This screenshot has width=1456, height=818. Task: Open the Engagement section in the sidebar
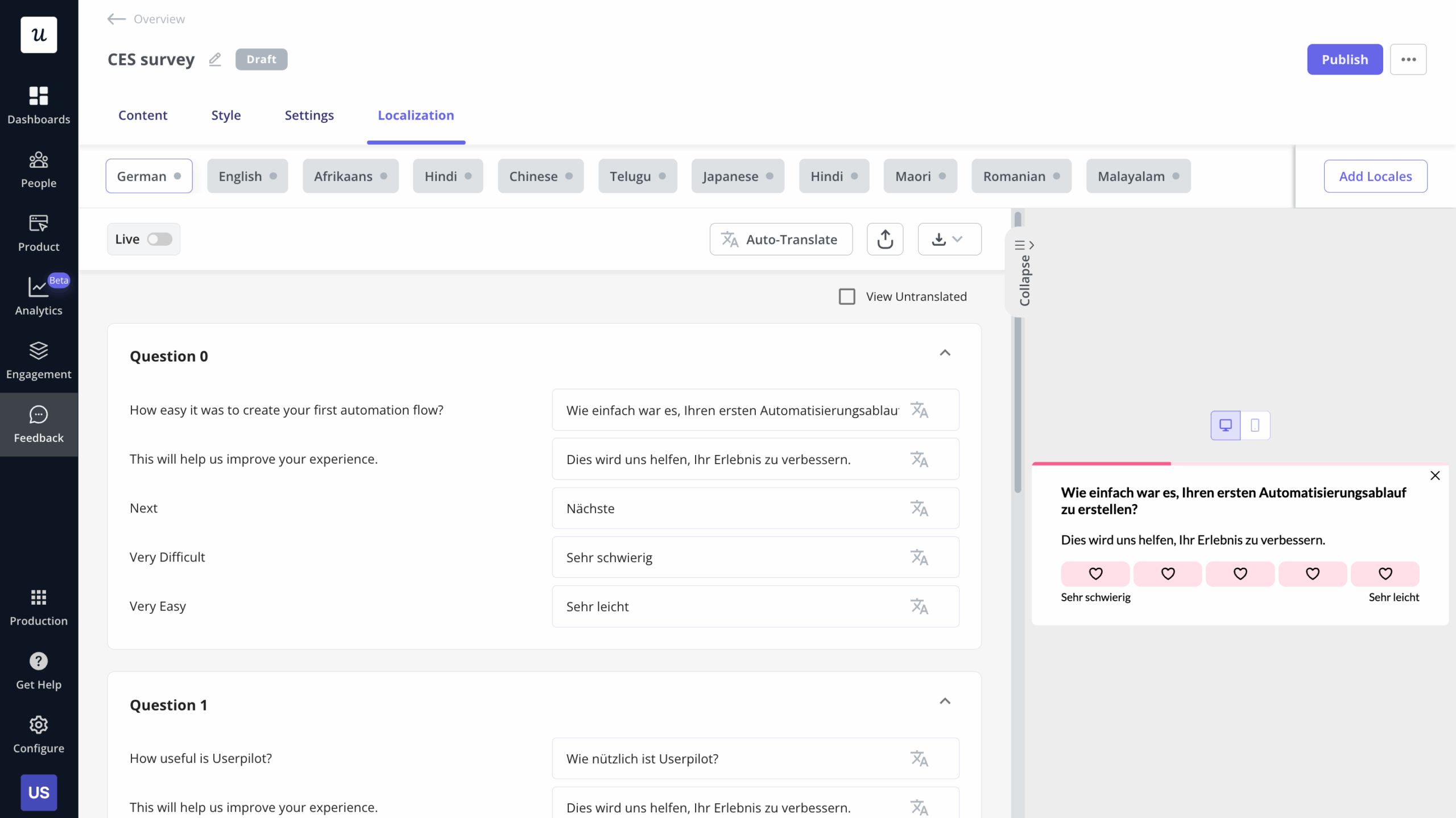click(39, 360)
